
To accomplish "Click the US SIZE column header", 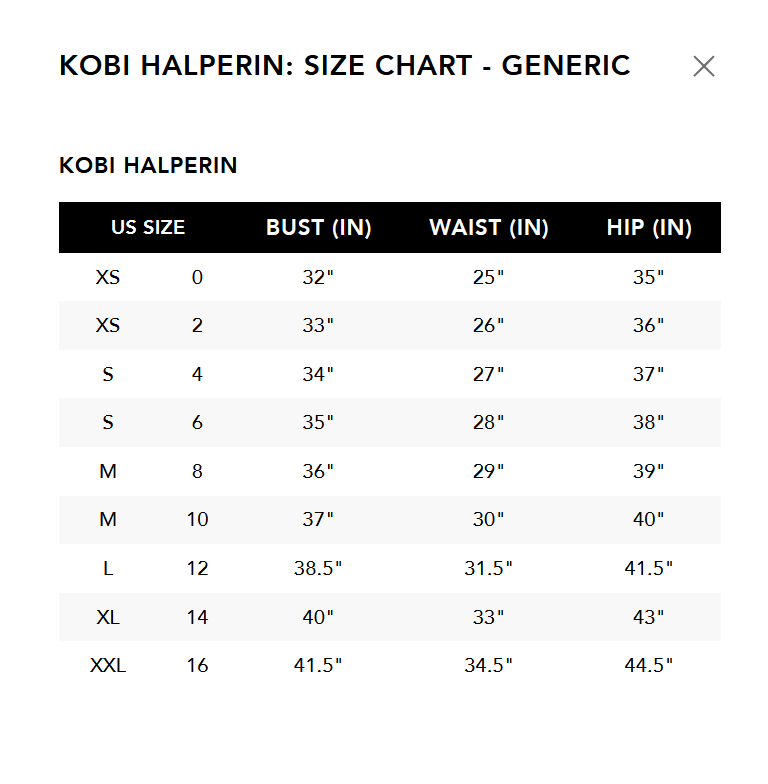I will coord(148,227).
